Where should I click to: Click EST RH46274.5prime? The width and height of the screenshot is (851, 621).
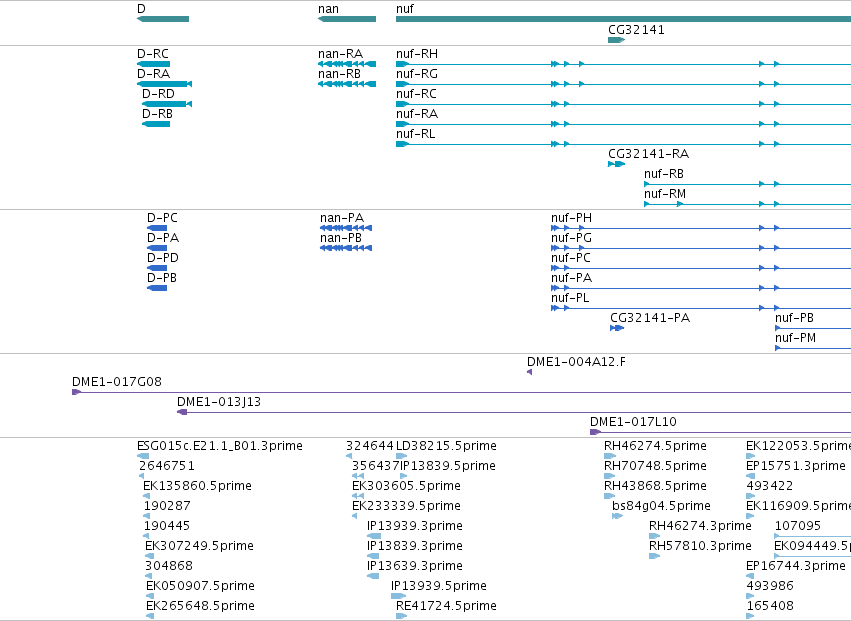pyautogui.click(x=609, y=456)
